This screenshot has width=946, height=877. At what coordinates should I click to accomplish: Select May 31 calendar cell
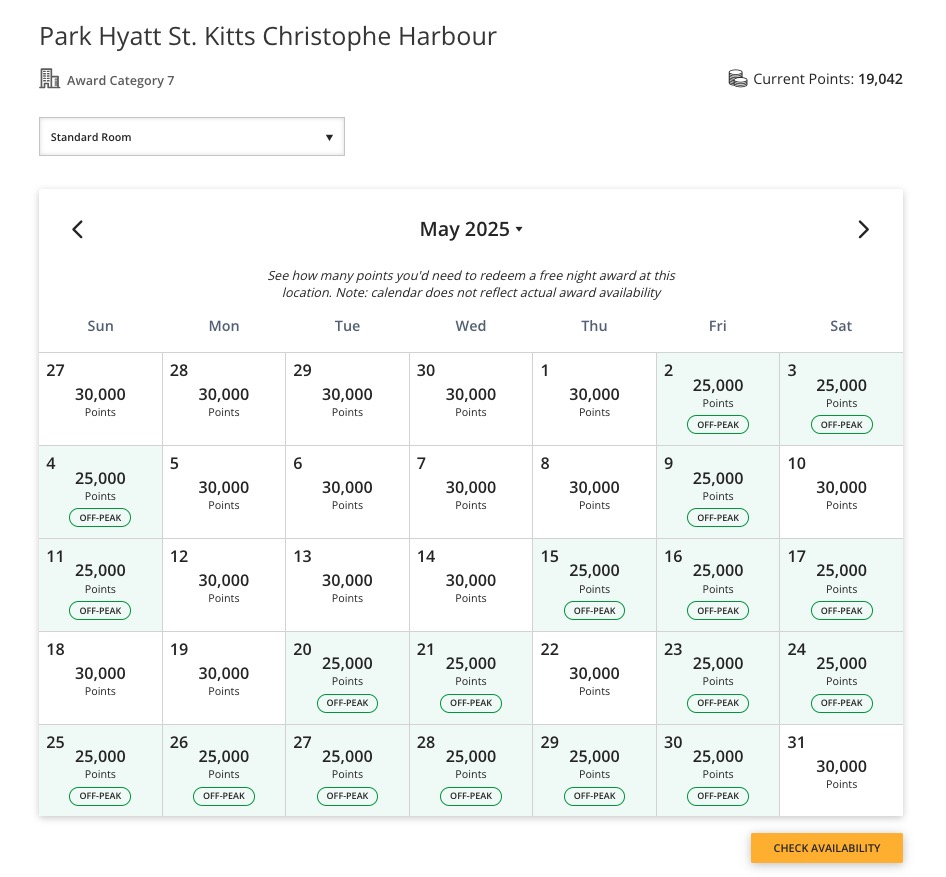click(841, 770)
